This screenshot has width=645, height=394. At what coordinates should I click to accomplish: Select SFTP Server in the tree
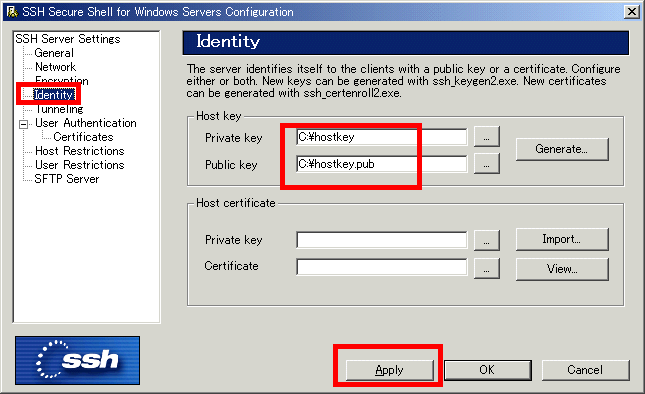click(67, 179)
